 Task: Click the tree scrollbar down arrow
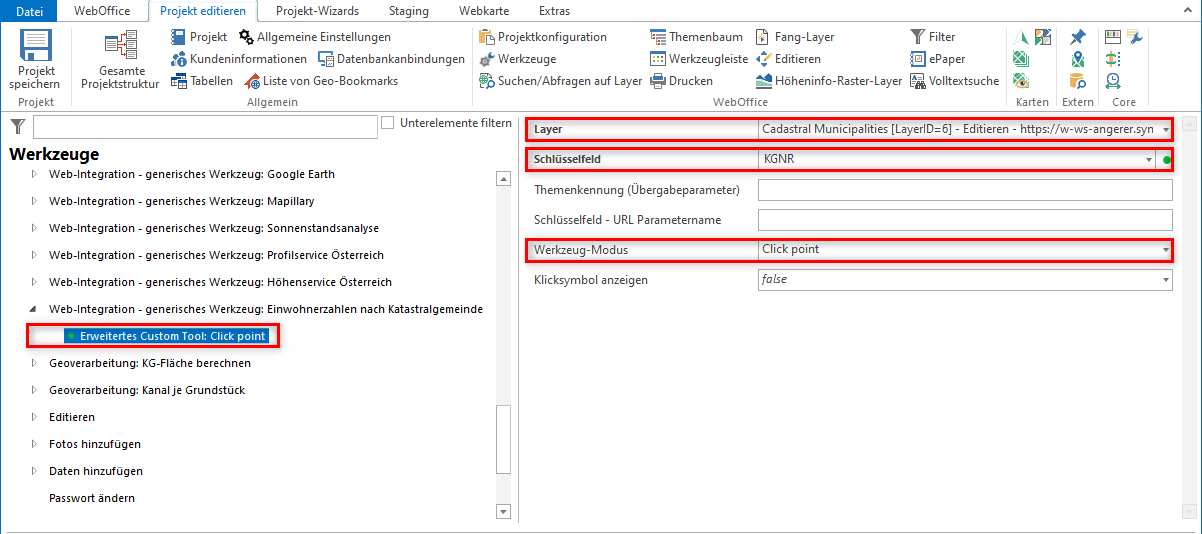pos(503,511)
